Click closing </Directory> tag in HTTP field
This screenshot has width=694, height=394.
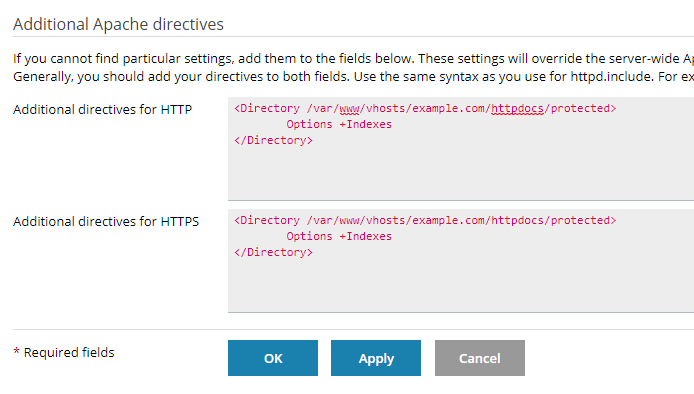tap(274, 140)
